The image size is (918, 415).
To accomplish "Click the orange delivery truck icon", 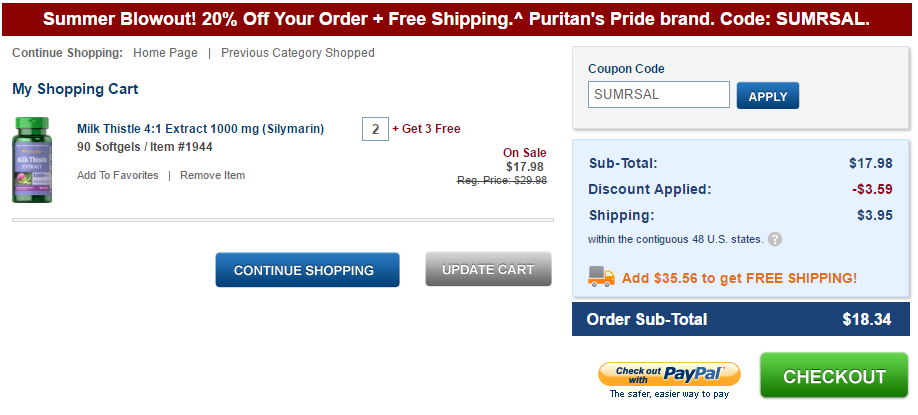I will (x=601, y=277).
